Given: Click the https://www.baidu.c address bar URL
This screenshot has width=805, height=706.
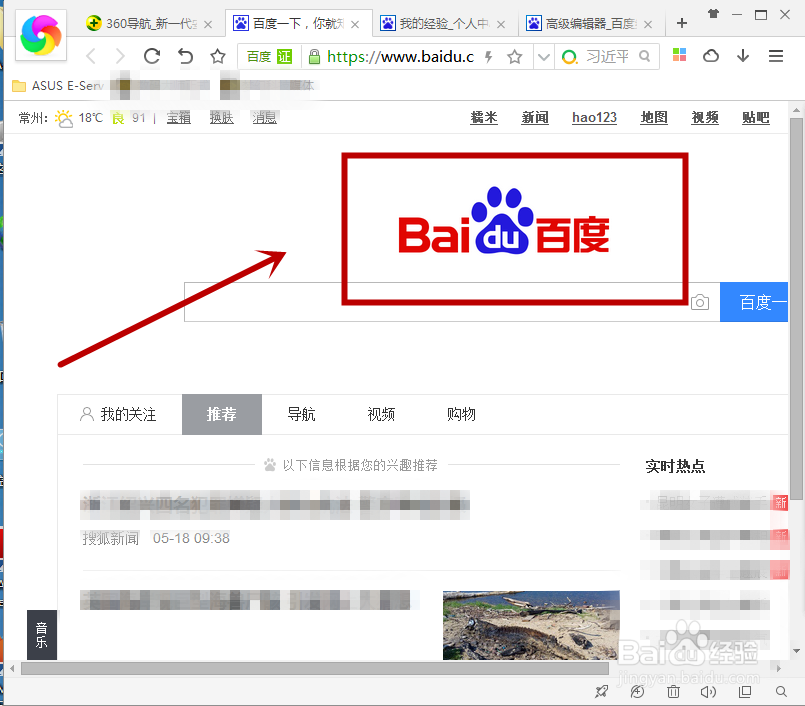Looking at the screenshot, I should coord(400,56).
